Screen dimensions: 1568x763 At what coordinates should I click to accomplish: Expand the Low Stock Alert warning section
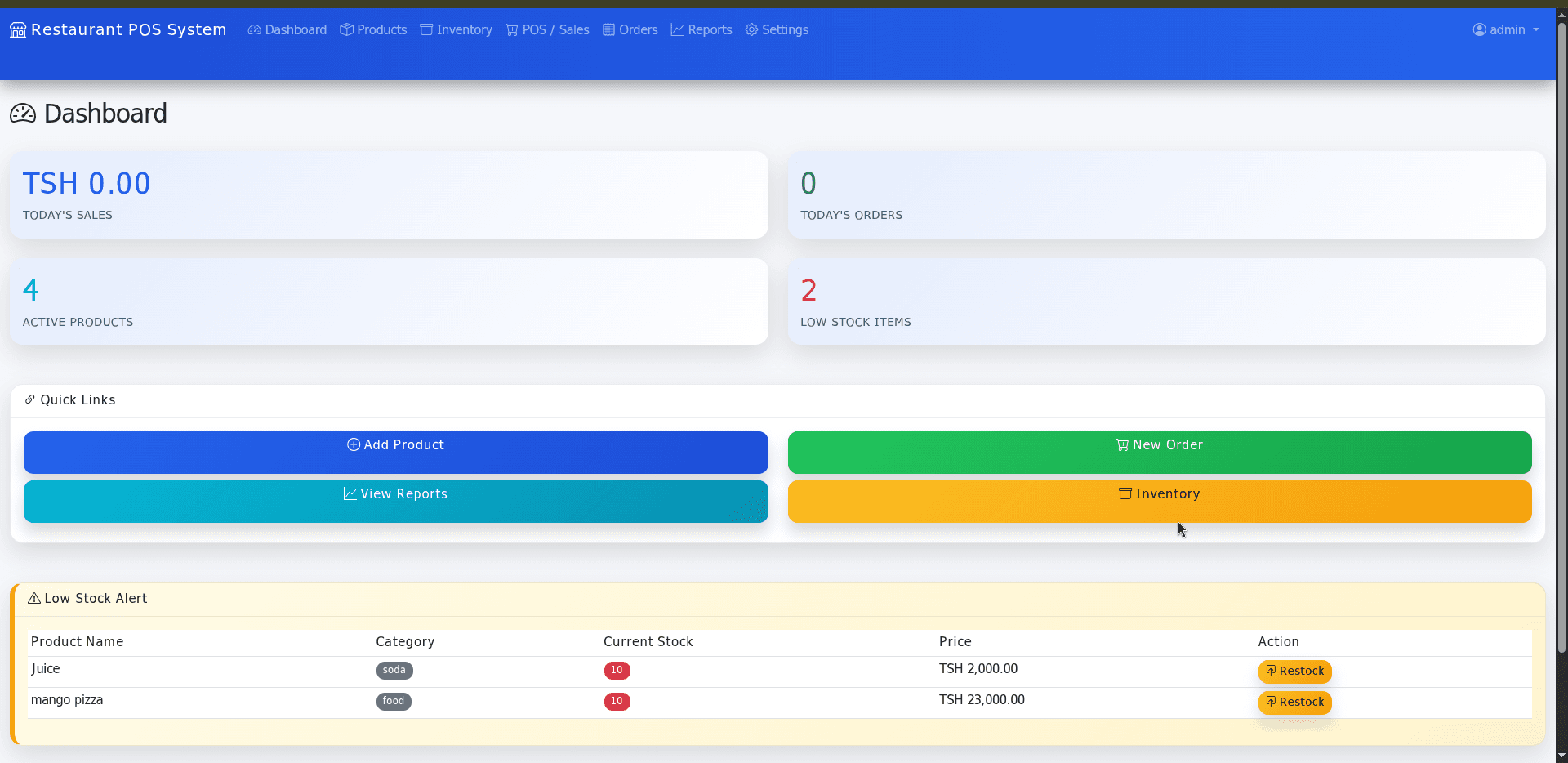click(x=87, y=598)
